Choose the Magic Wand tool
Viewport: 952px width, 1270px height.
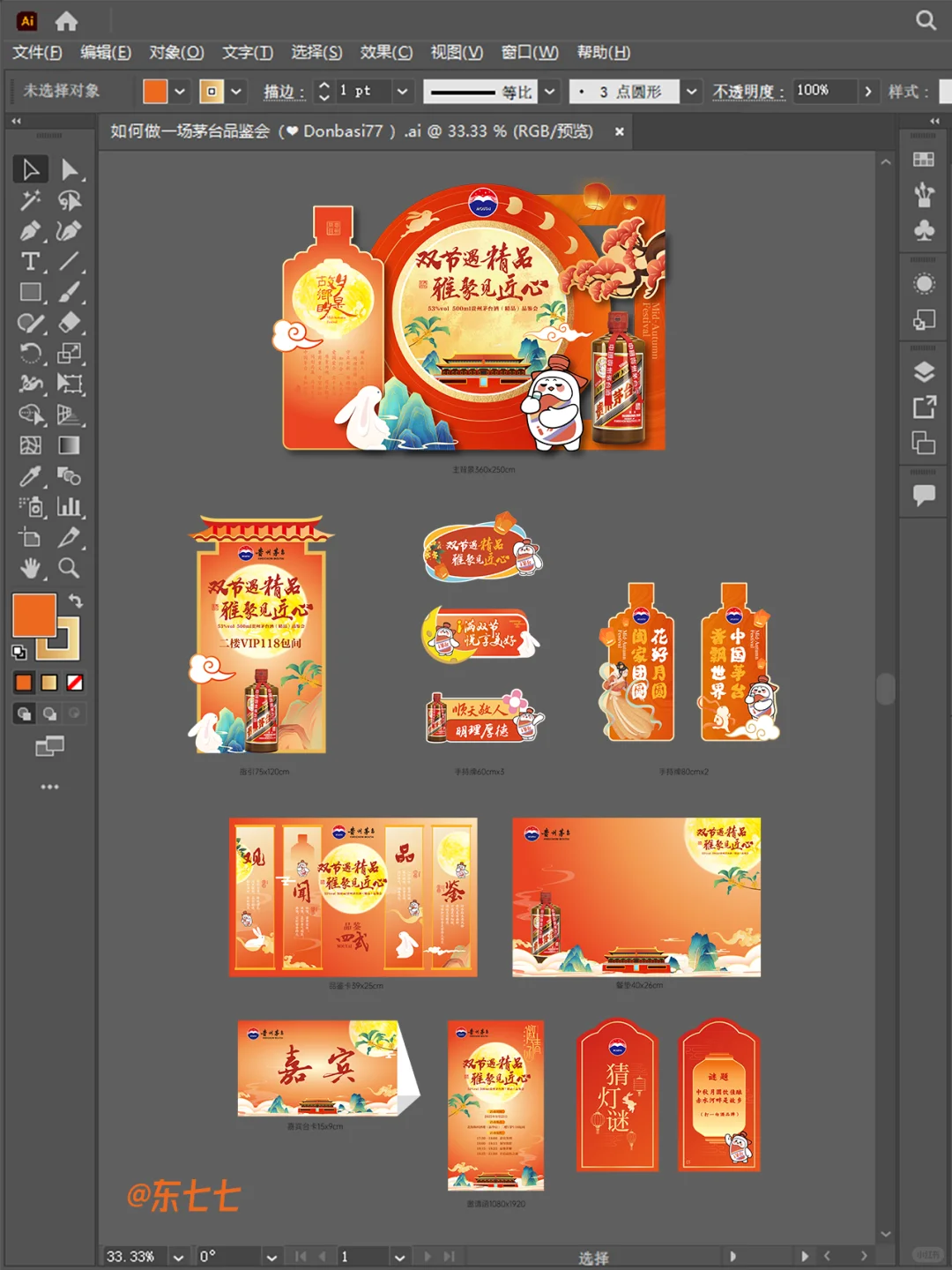point(31,200)
